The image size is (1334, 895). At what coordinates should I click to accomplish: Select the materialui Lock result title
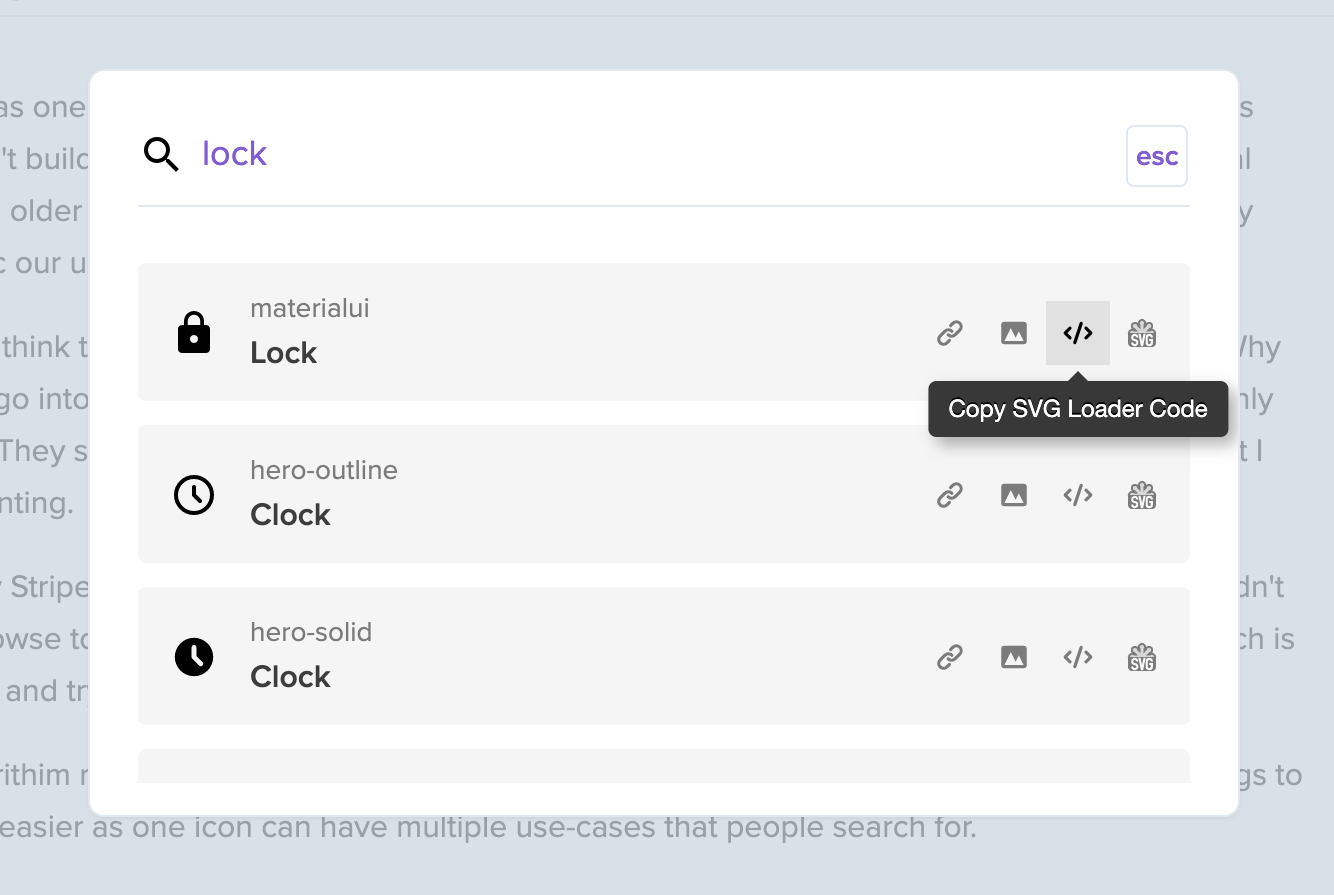coord(284,353)
